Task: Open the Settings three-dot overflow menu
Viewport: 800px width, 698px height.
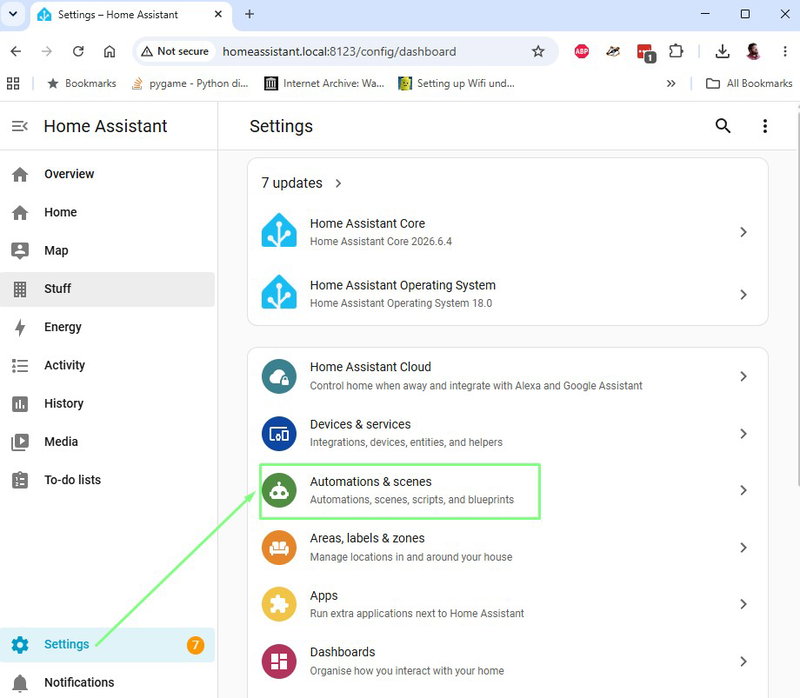Action: [x=765, y=126]
